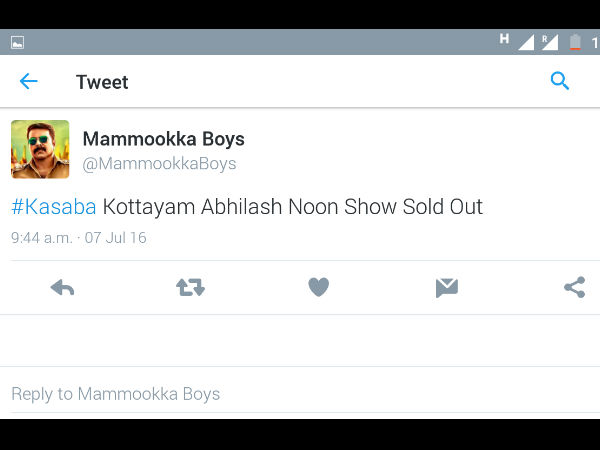Tap the H network indicator in status bar
600x450 pixels.
point(505,39)
